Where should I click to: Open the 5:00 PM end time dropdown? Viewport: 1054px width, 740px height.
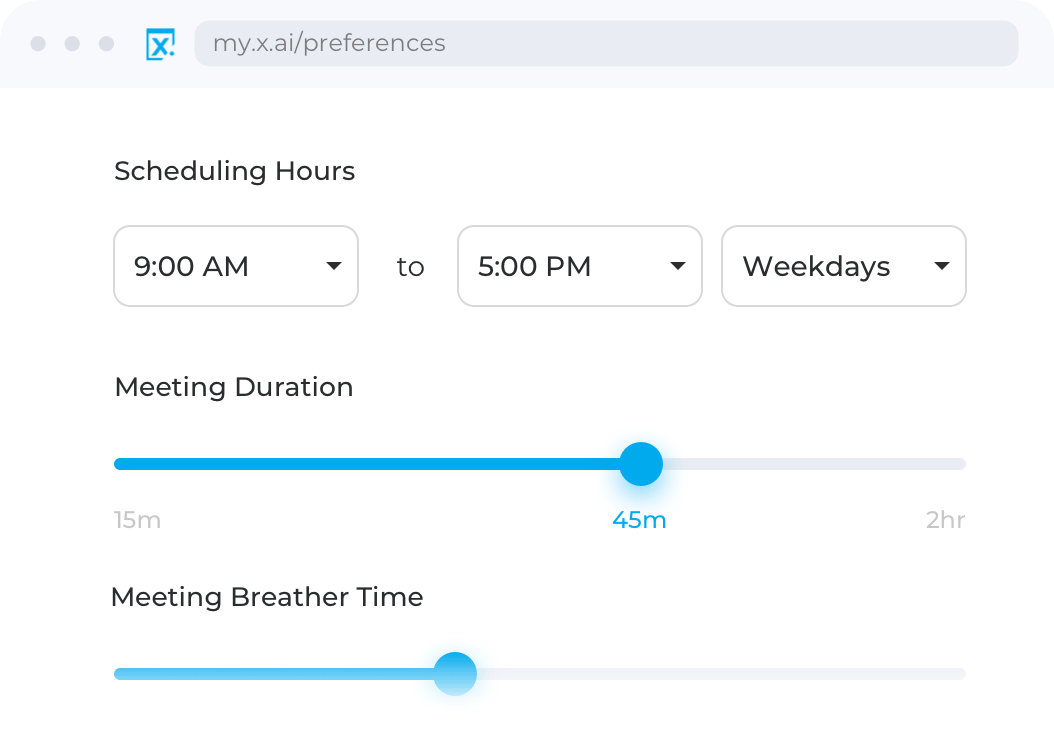pyautogui.click(x=580, y=266)
